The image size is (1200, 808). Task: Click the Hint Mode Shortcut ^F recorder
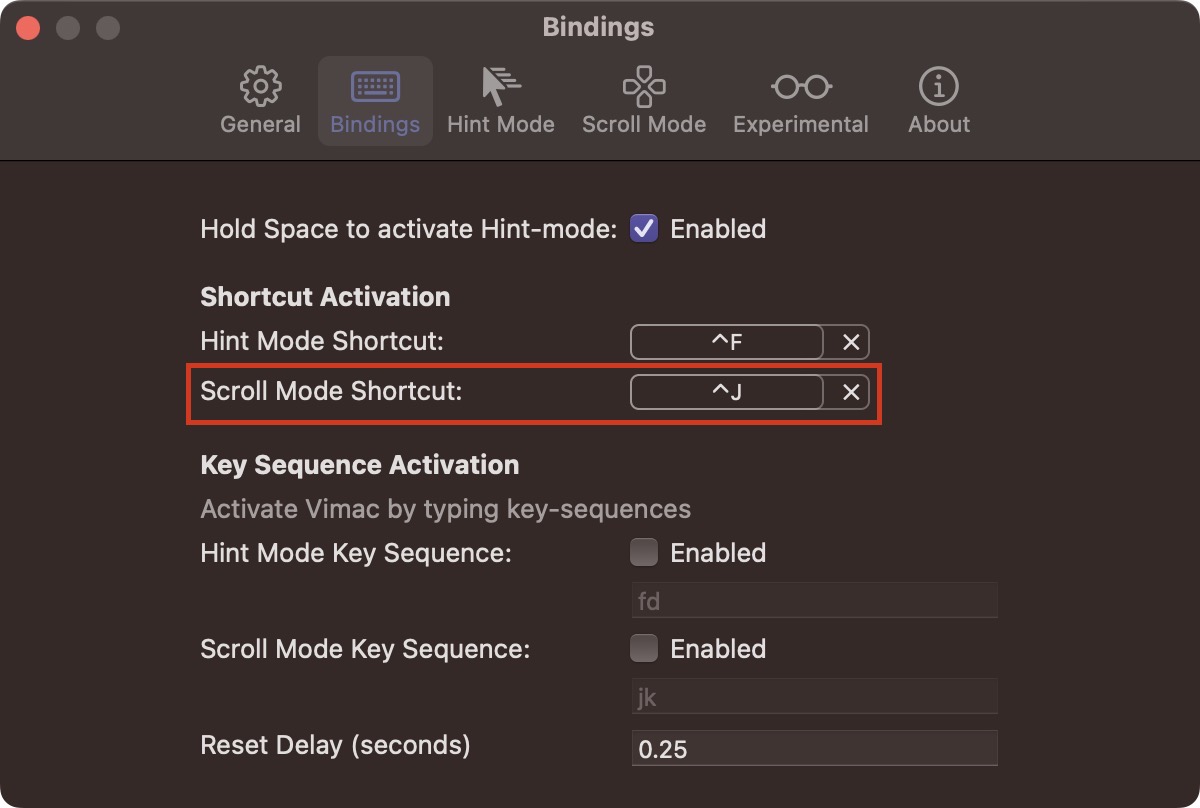click(727, 342)
